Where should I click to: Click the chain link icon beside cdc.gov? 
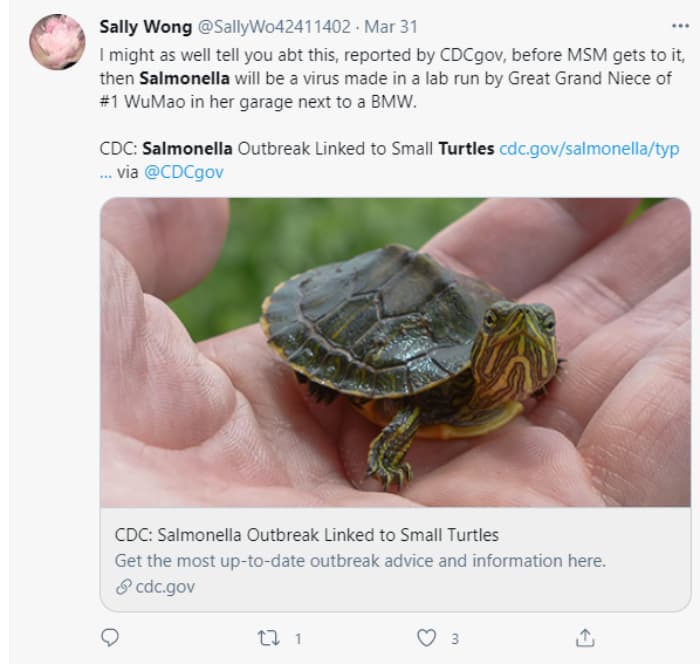pos(123,587)
